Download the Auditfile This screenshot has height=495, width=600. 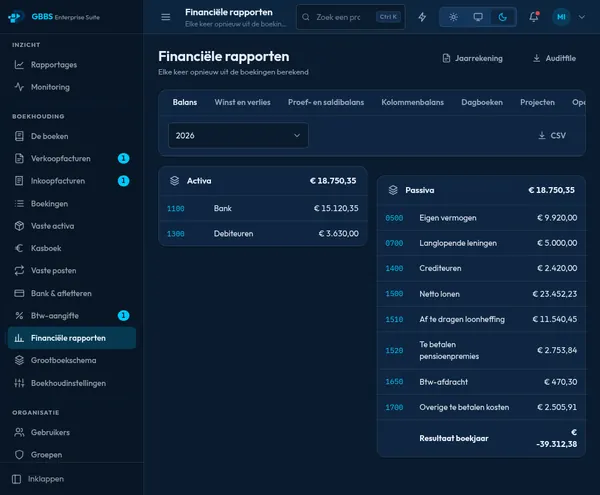pos(554,58)
